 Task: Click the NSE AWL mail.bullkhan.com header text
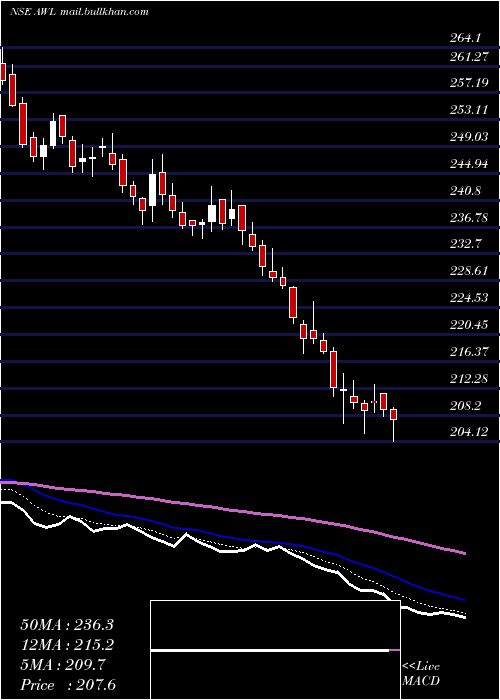(x=79, y=12)
